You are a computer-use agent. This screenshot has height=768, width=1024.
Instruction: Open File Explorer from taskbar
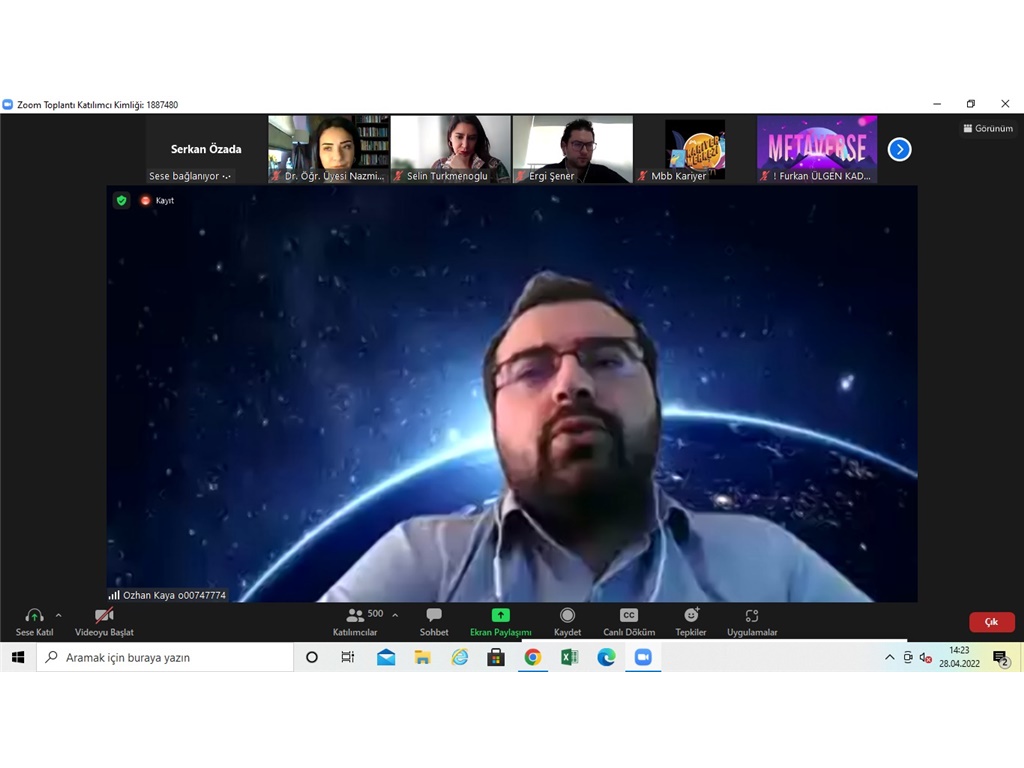click(423, 657)
